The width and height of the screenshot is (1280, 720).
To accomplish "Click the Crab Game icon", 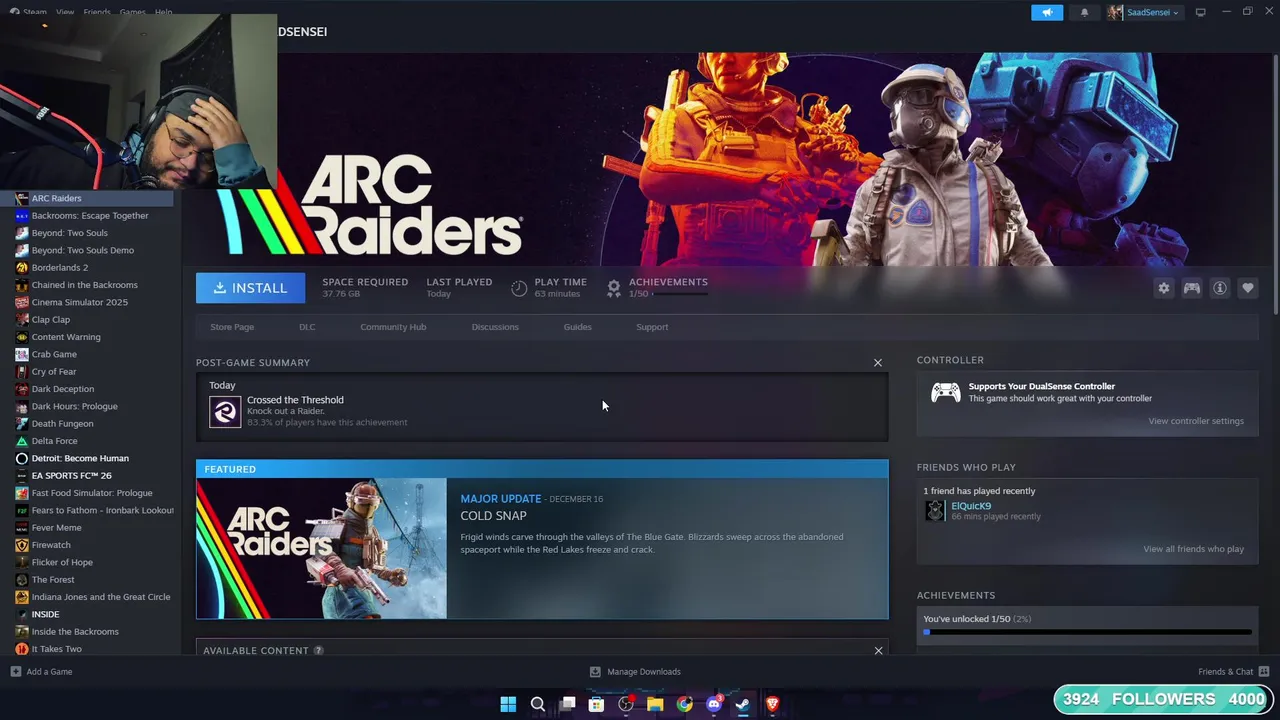I will (22, 354).
